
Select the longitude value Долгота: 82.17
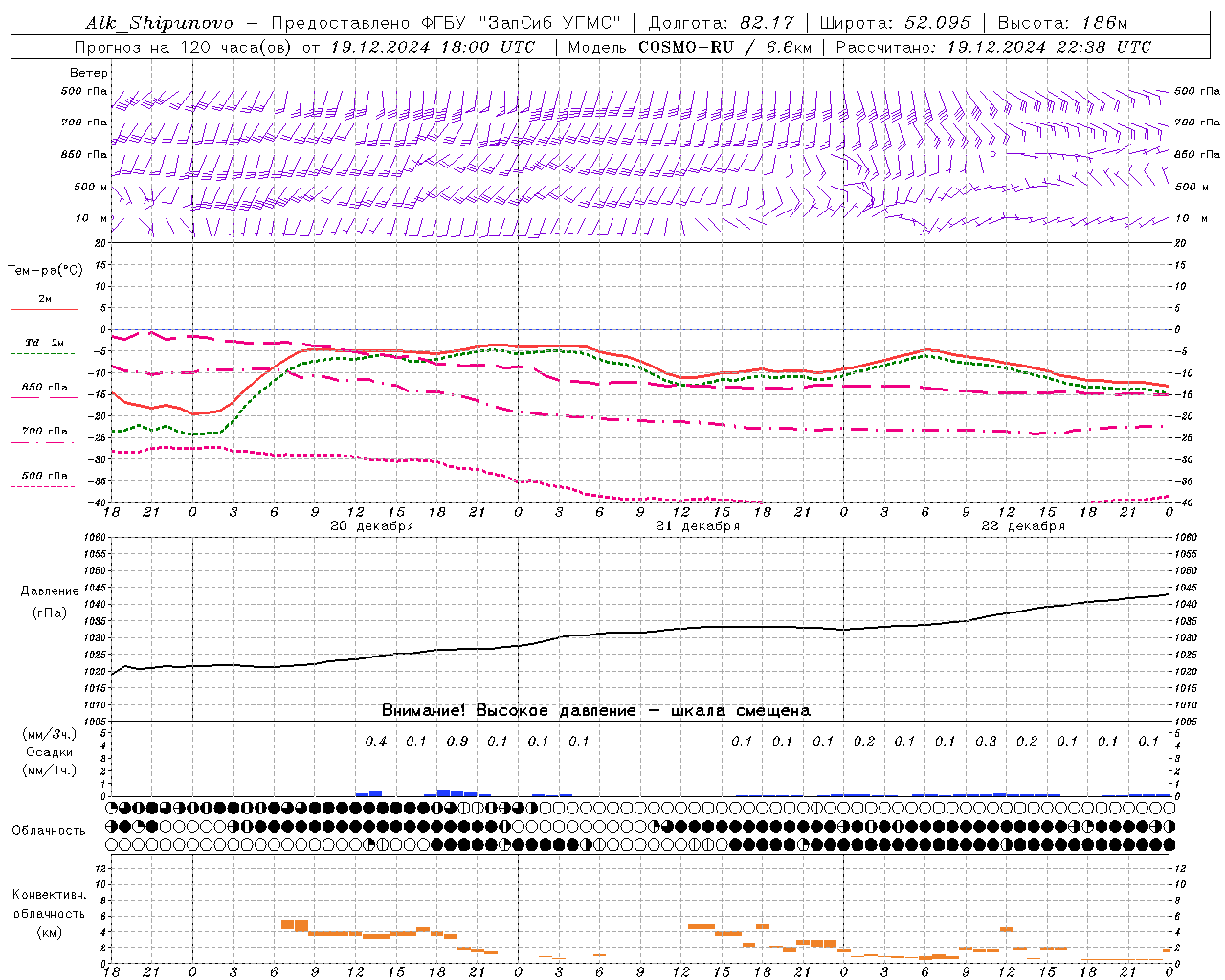point(723,23)
